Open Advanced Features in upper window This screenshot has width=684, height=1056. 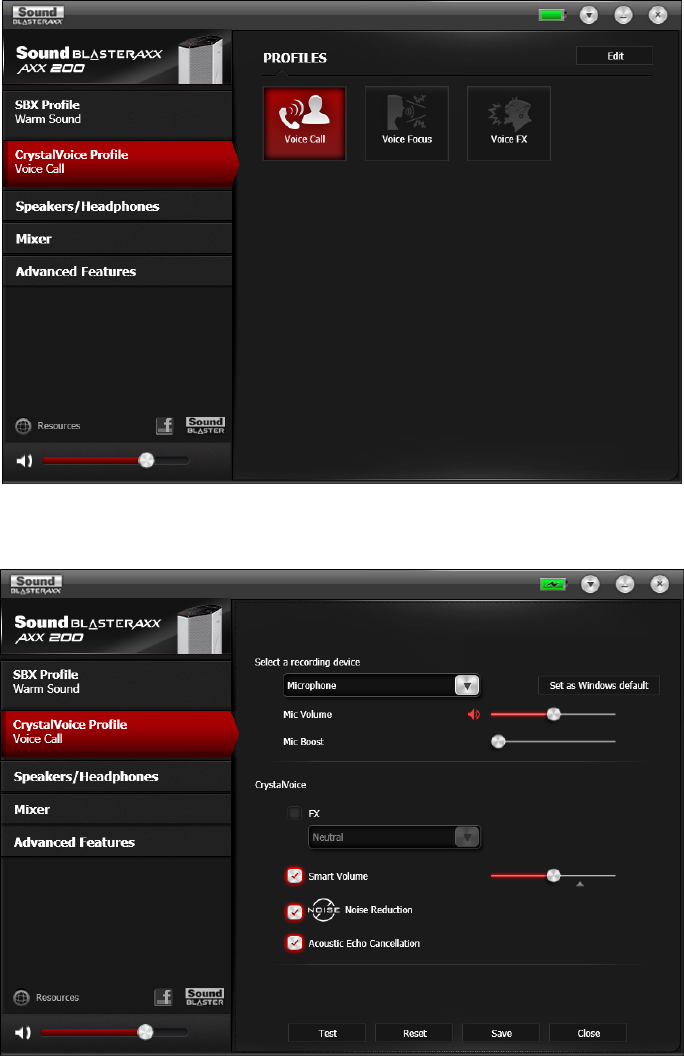(x=117, y=271)
